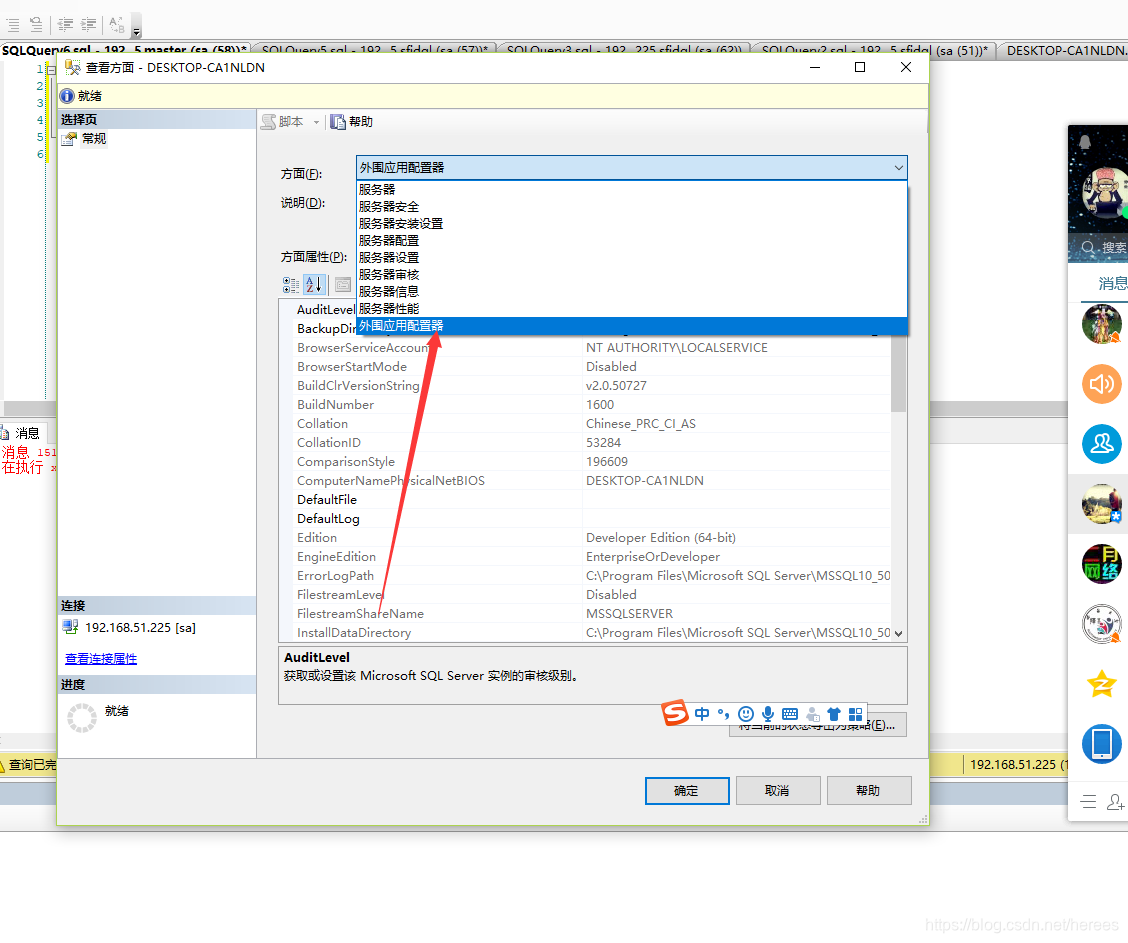Switch to the SQLQuery6.sql master tab
Image resolution: width=1128 pixels, height=943 pixels.
[124, 50]
